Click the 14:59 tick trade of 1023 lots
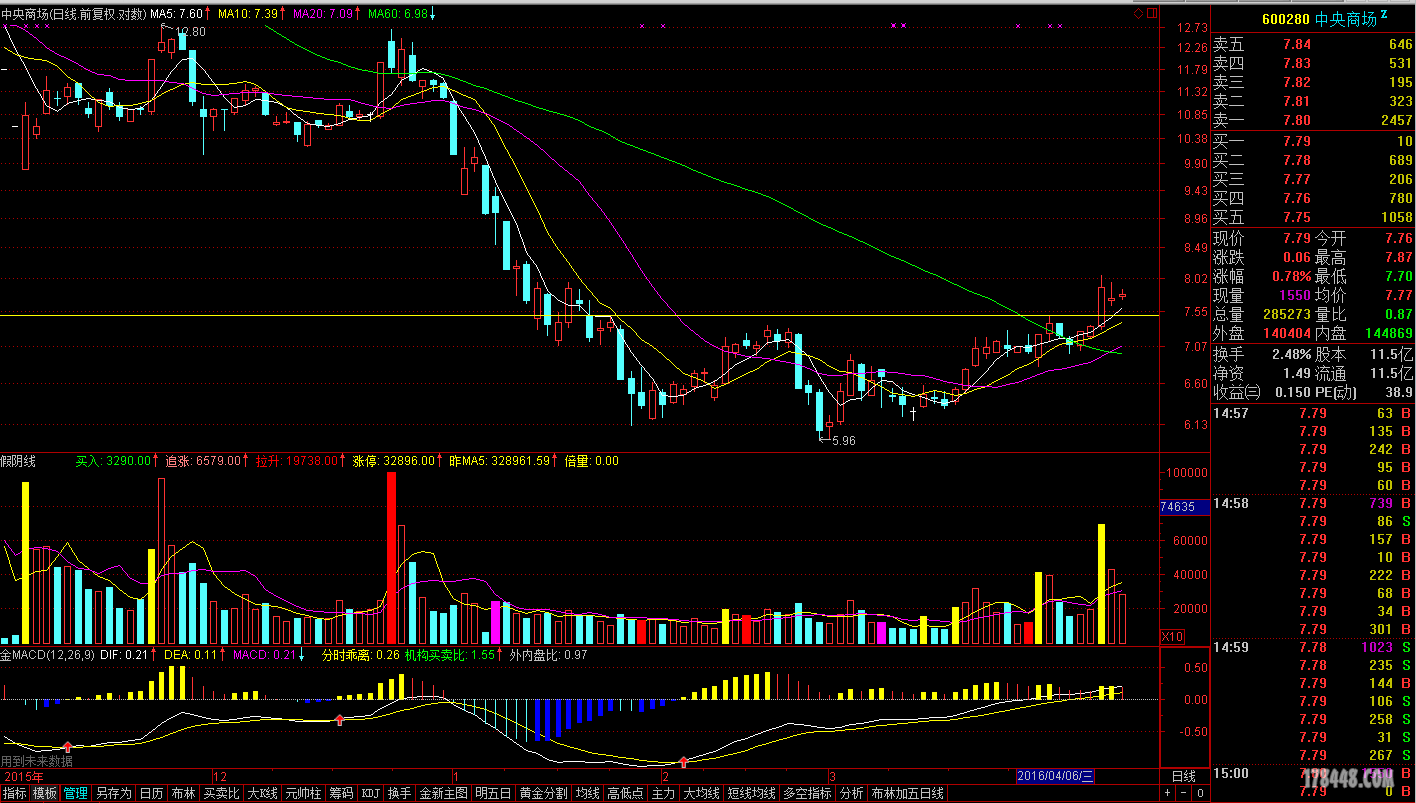This screenshot has width=1416, height=803. tap(1313, 647)
